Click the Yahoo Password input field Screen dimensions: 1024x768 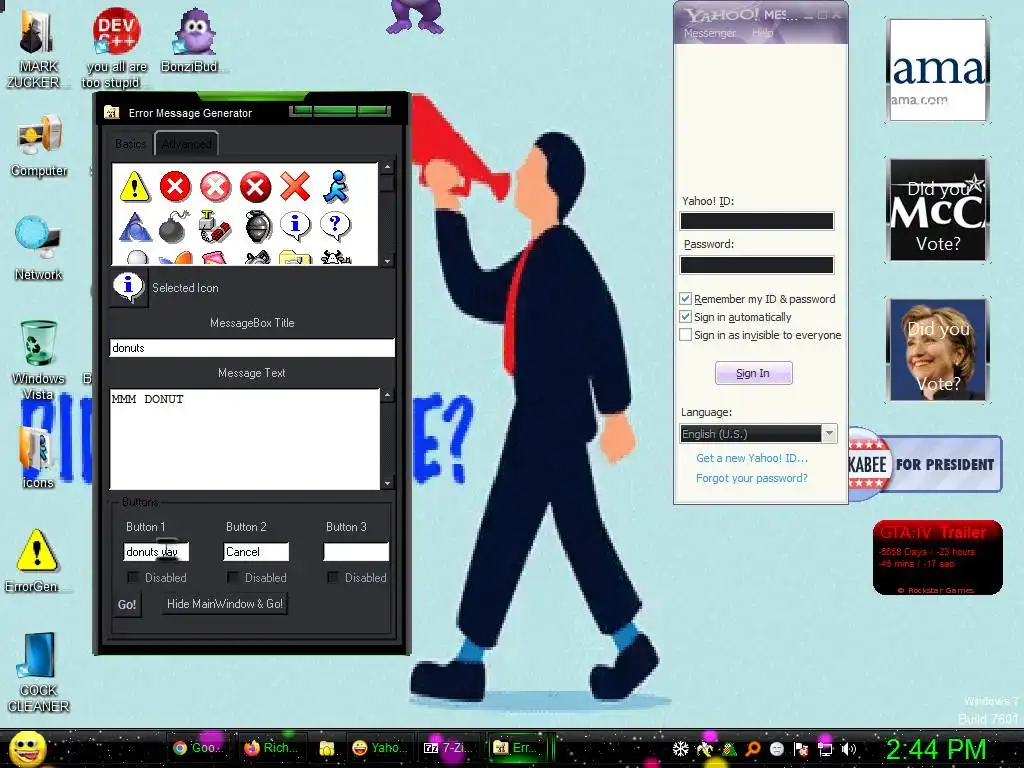coord(757,264)
